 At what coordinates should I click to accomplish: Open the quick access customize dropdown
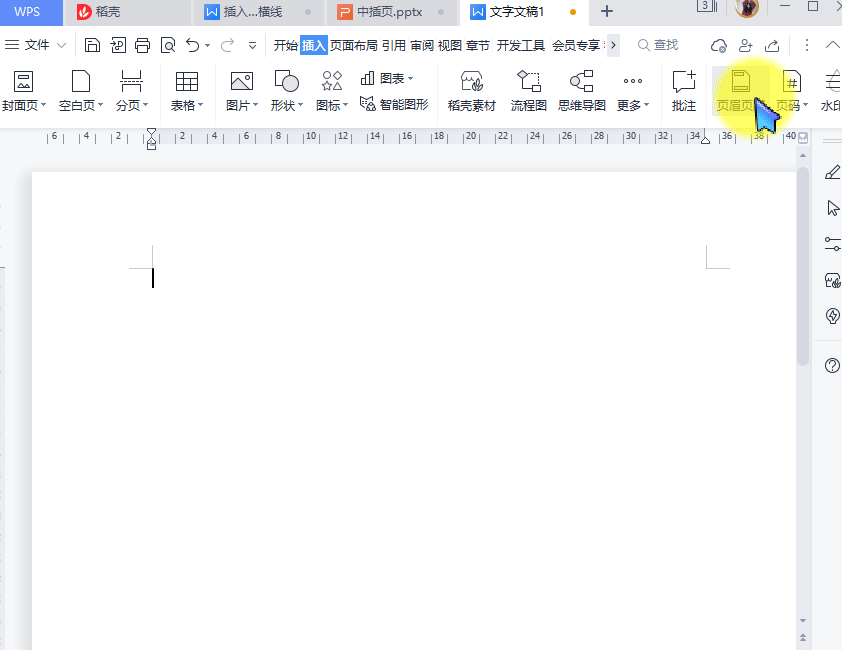tap(252, 46)
